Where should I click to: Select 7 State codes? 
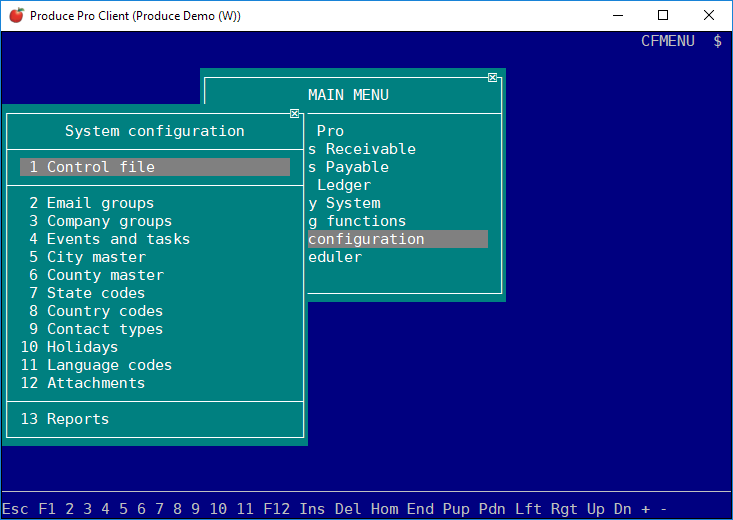click(87, 293)
